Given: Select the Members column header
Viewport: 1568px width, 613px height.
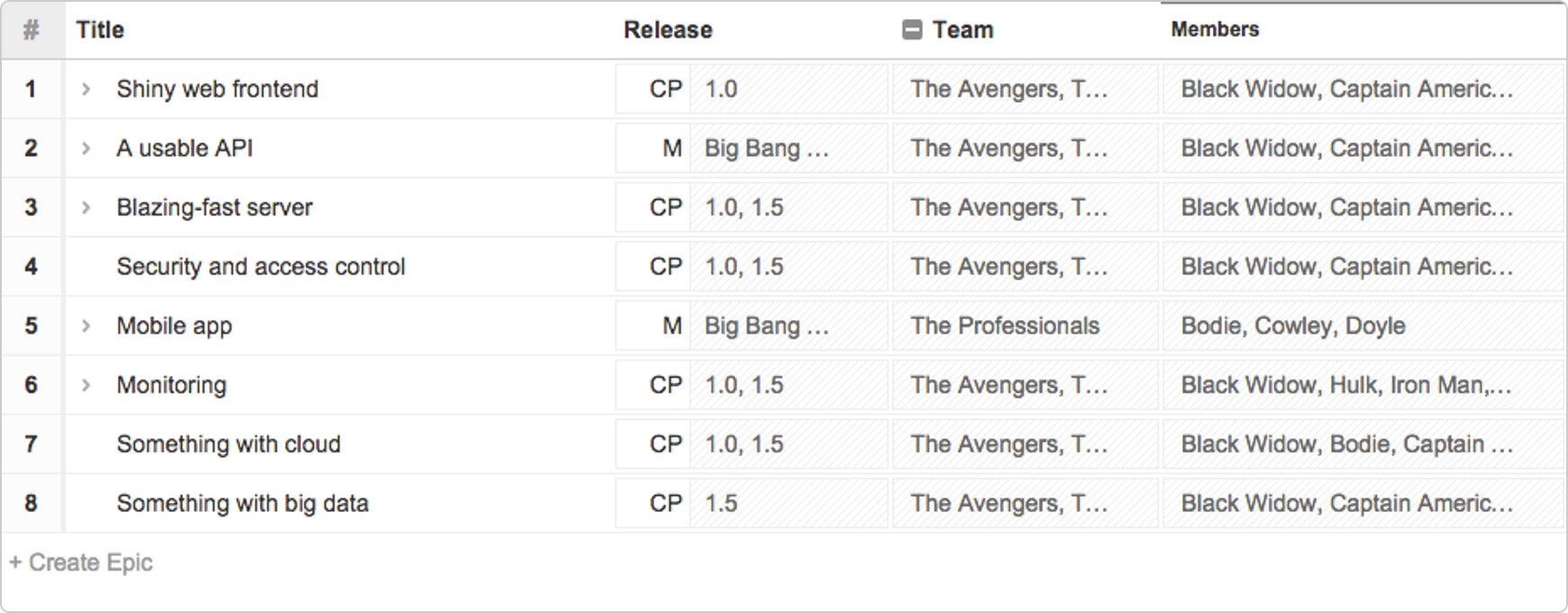Looking at the screenshot, I should tap(1215, 30).
